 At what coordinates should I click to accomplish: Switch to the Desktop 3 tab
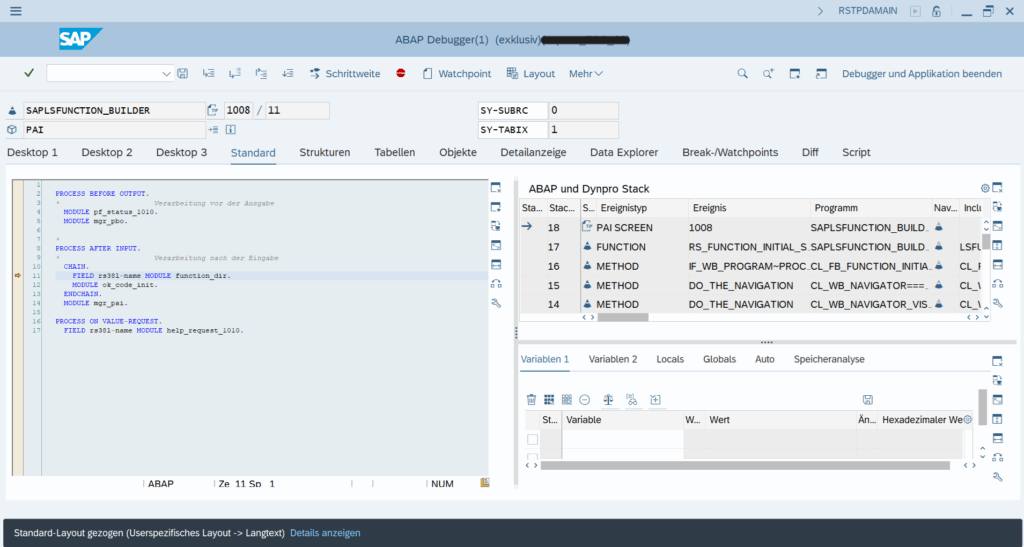pyautogui.click(x=182, y=152)
